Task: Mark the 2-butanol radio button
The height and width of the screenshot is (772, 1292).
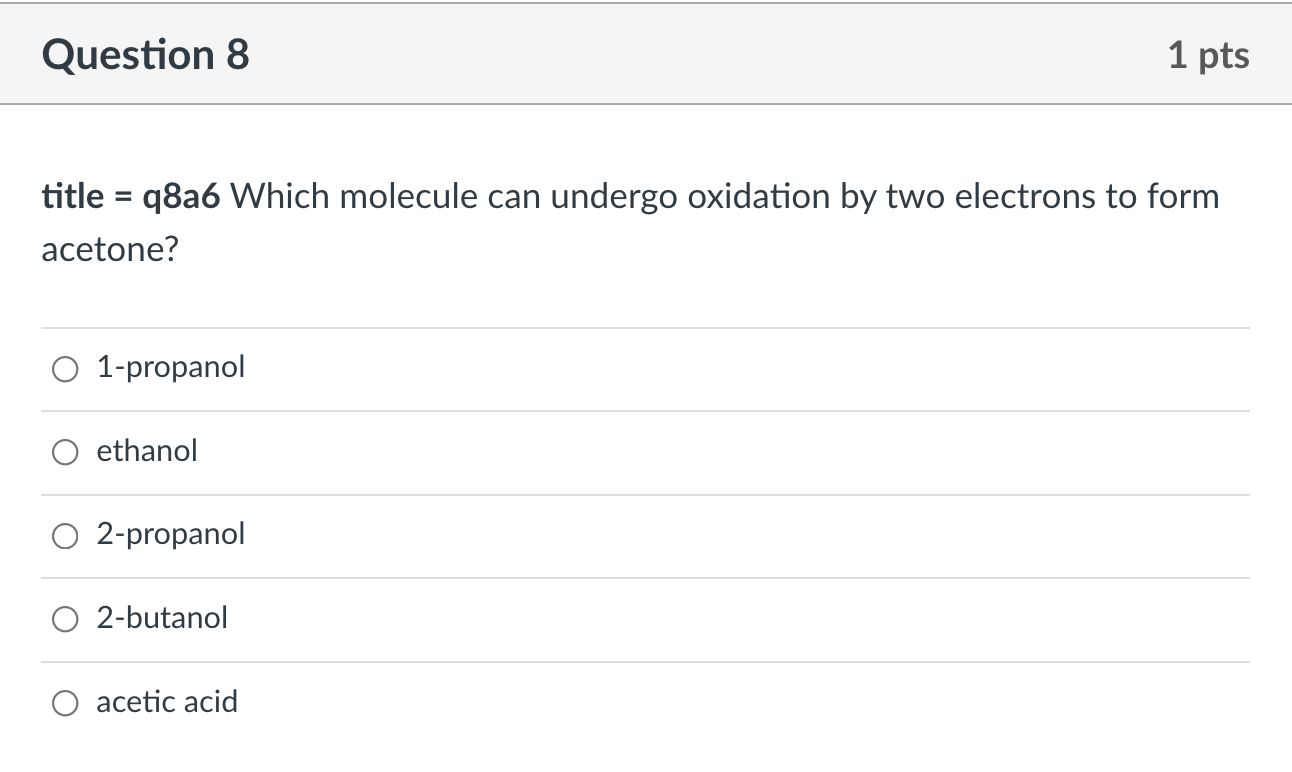Action: click(65, 620)
